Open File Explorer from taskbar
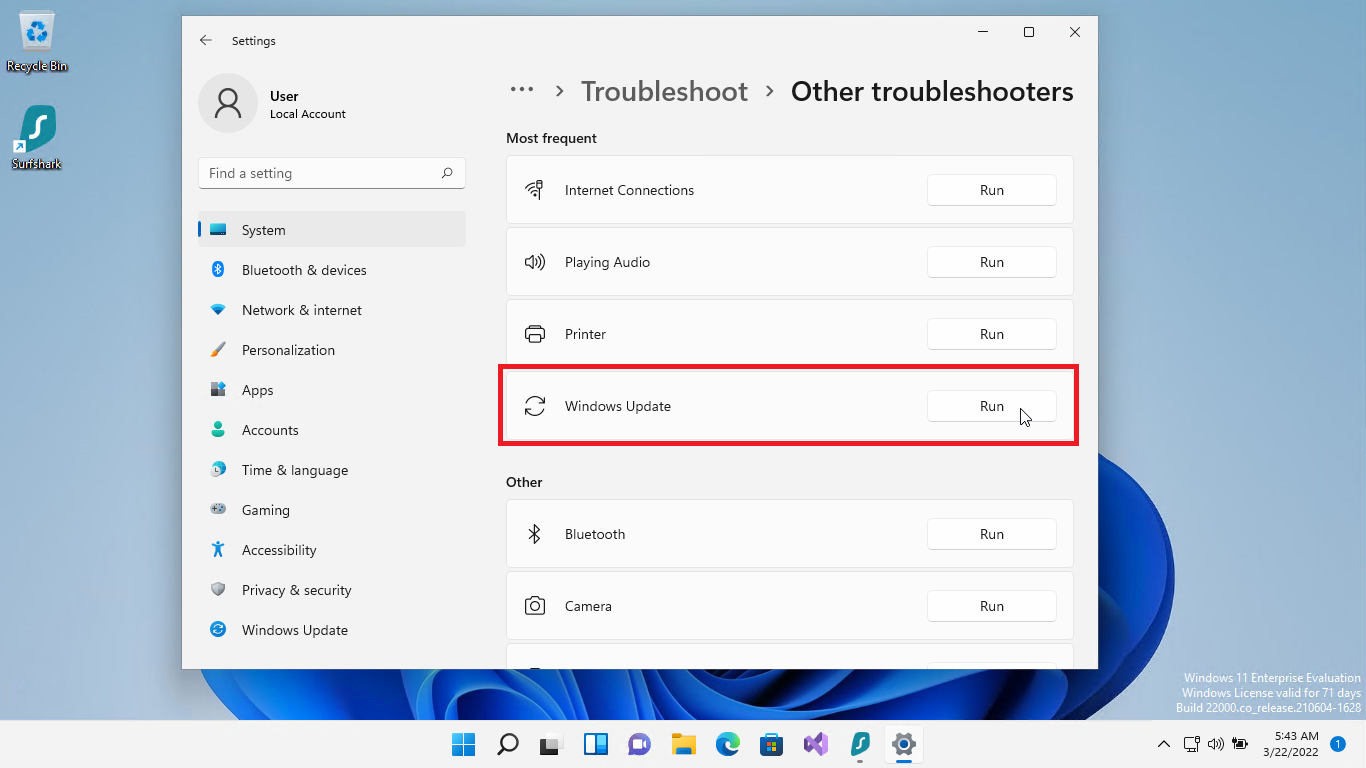The height and width of the screenshot is (768, 1366). tap(683, 744)
